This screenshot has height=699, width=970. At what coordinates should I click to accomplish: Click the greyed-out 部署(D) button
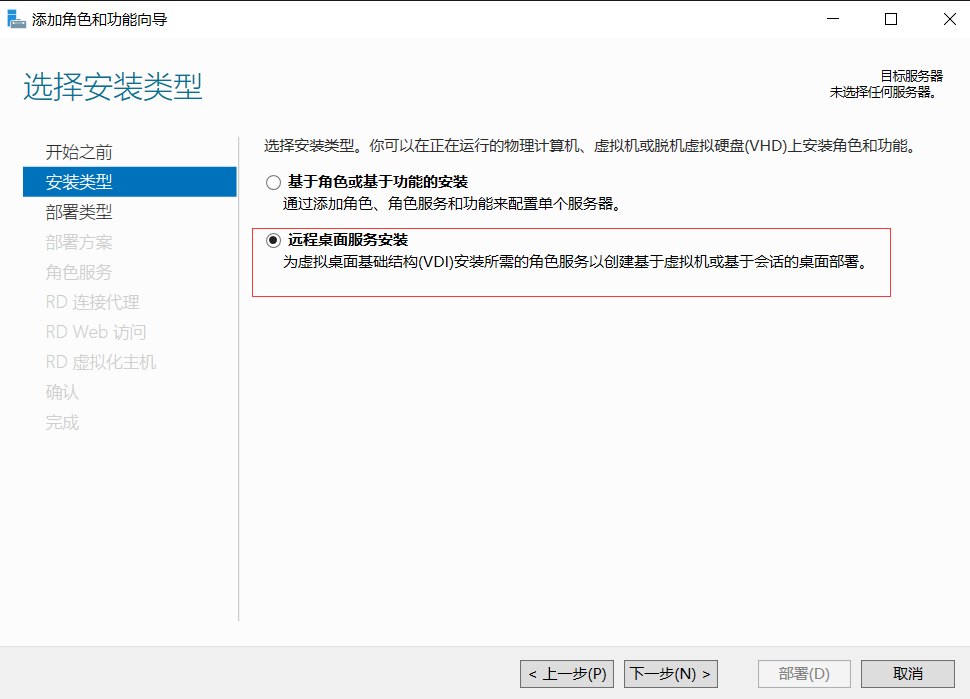804,674
